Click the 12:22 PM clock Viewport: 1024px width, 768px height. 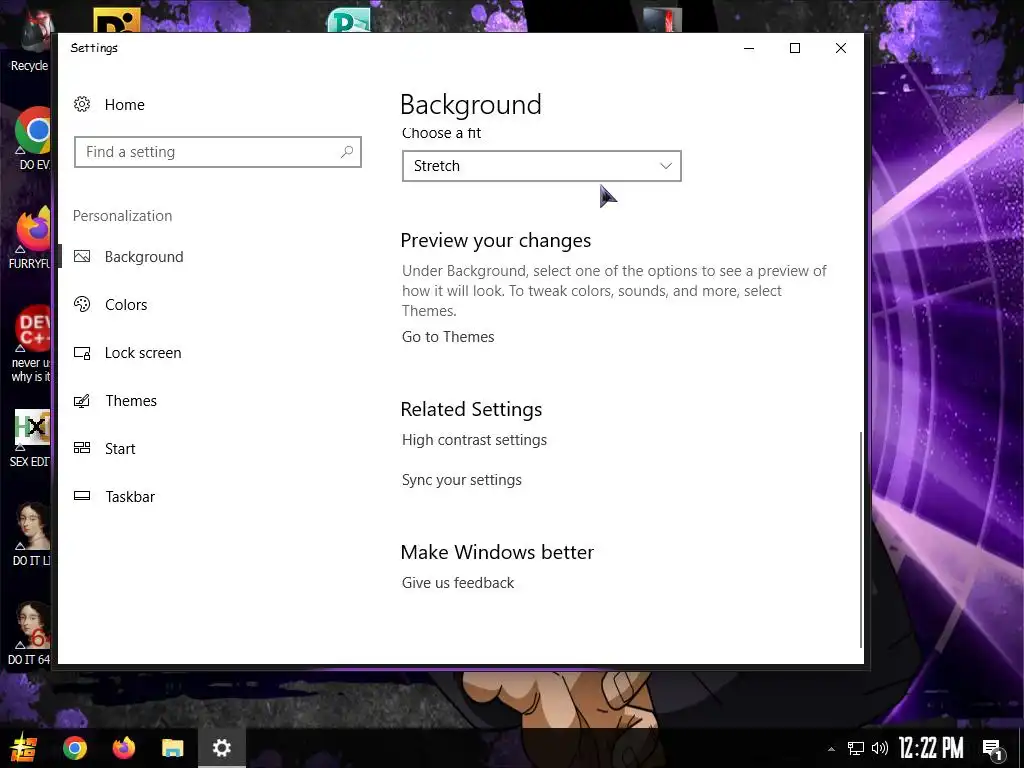coord(931,748)
